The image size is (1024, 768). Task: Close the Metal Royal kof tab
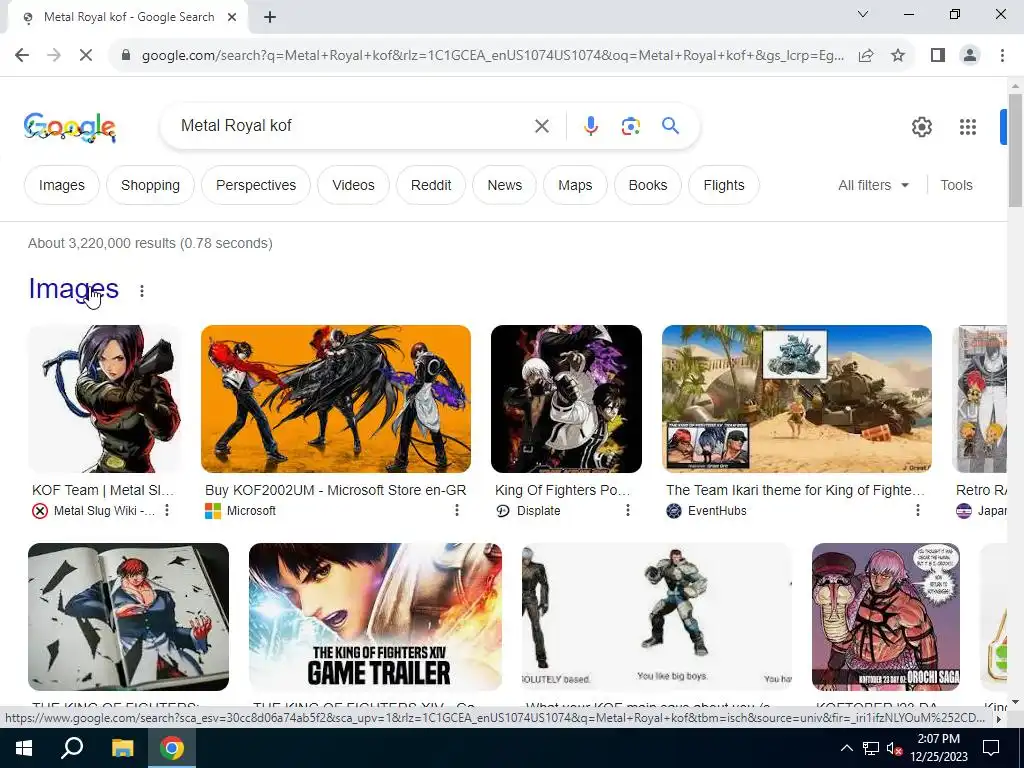pos(232,18)
